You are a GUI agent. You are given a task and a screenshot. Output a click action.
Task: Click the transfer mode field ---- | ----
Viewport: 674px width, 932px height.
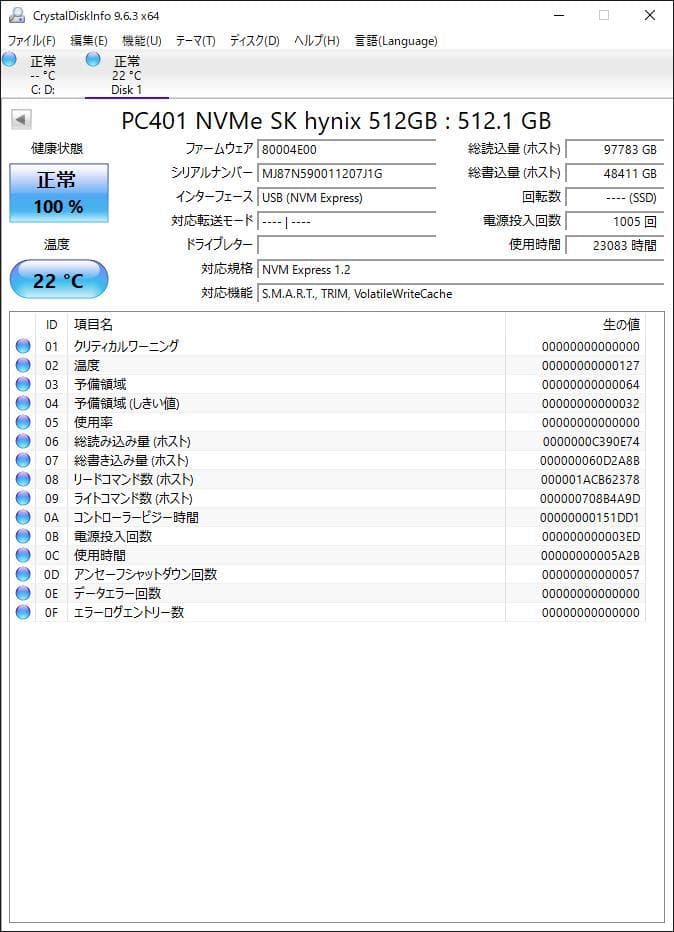[x=347, y=222]
